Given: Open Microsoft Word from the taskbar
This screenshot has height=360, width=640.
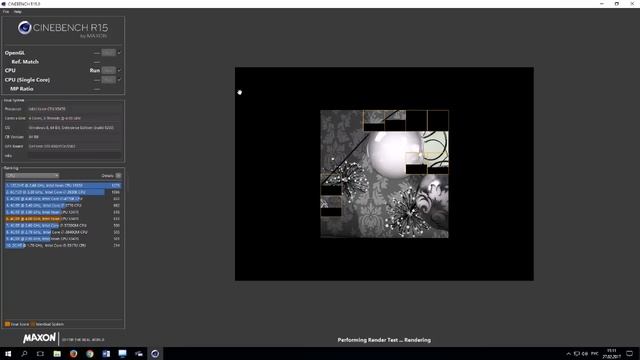Looking at the screenshot, I should click(106, 353).
